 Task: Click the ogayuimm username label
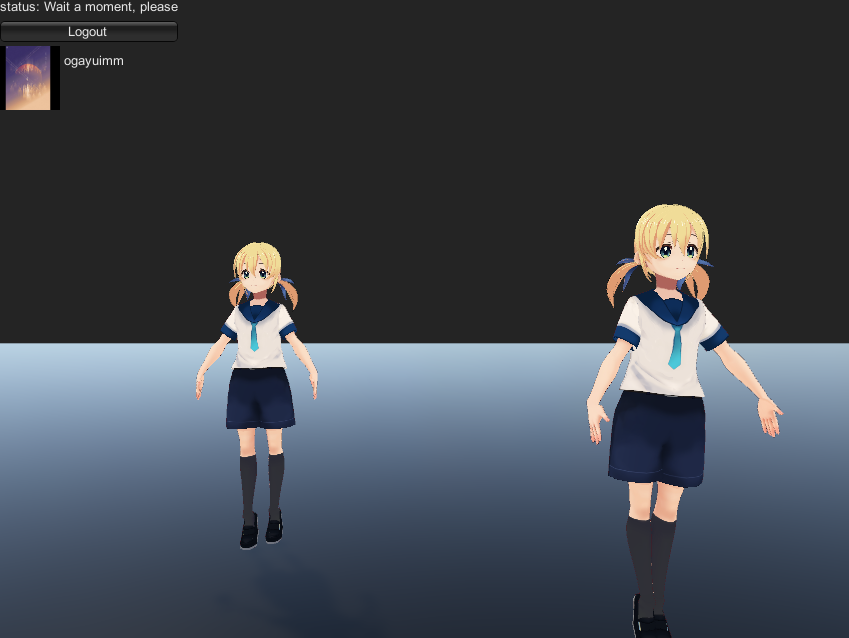94,61
